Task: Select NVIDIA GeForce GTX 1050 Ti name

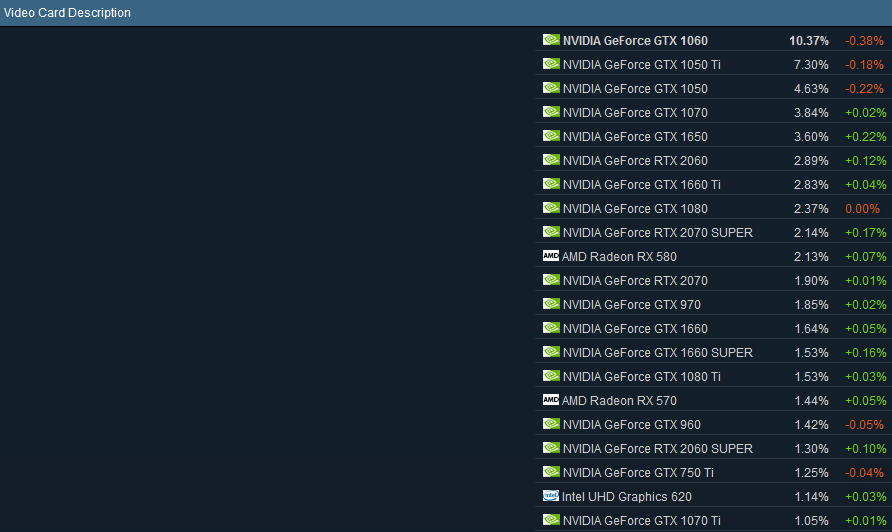Action: point(642,65)
